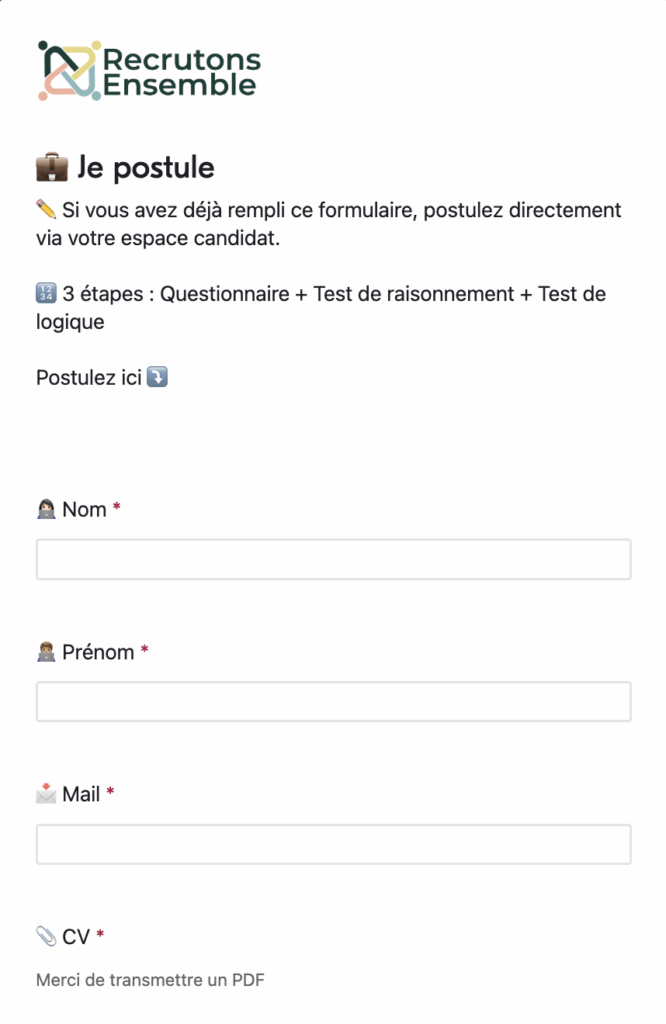
Task: Click the Prénom field label
Action: tap(98, 653)
